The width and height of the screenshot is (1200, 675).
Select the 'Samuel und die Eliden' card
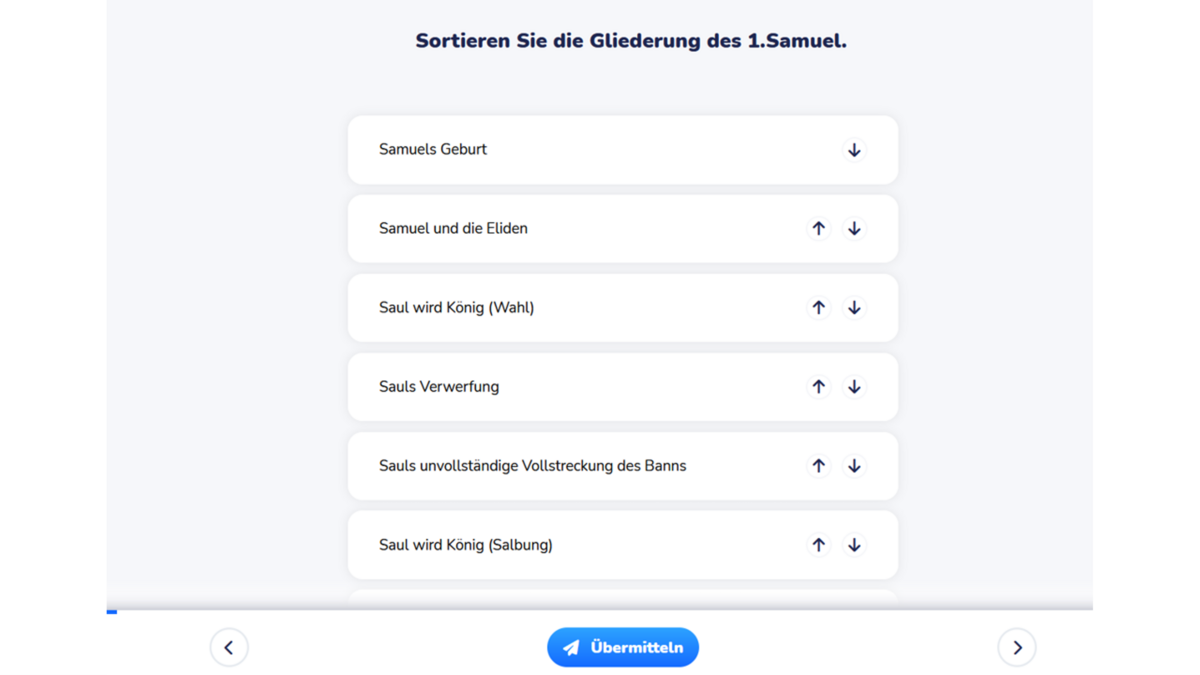pyautogui.click(x=453, y=229)
